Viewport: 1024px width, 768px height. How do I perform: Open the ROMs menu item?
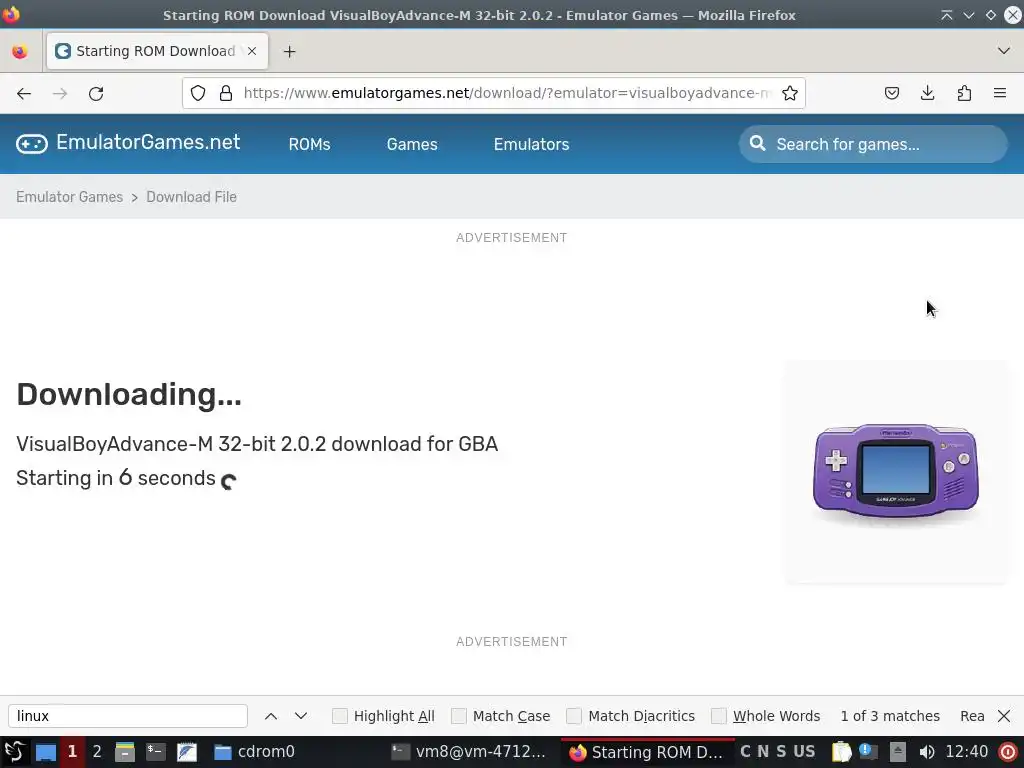point(310,144)
